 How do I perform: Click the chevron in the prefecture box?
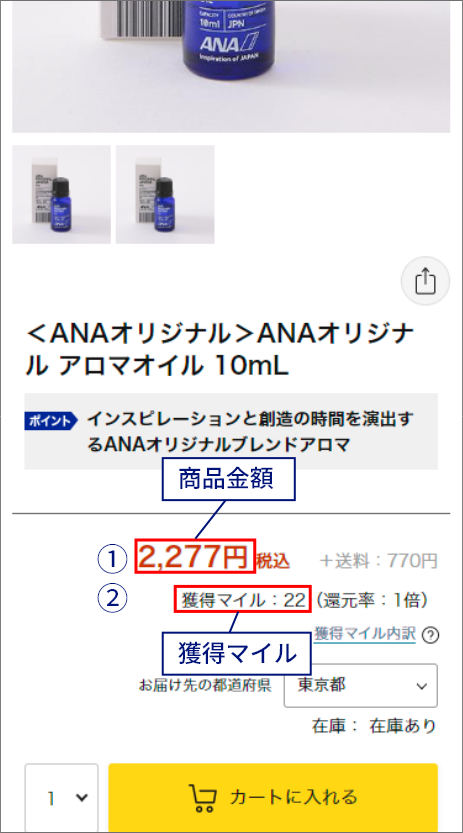point(422,686)
